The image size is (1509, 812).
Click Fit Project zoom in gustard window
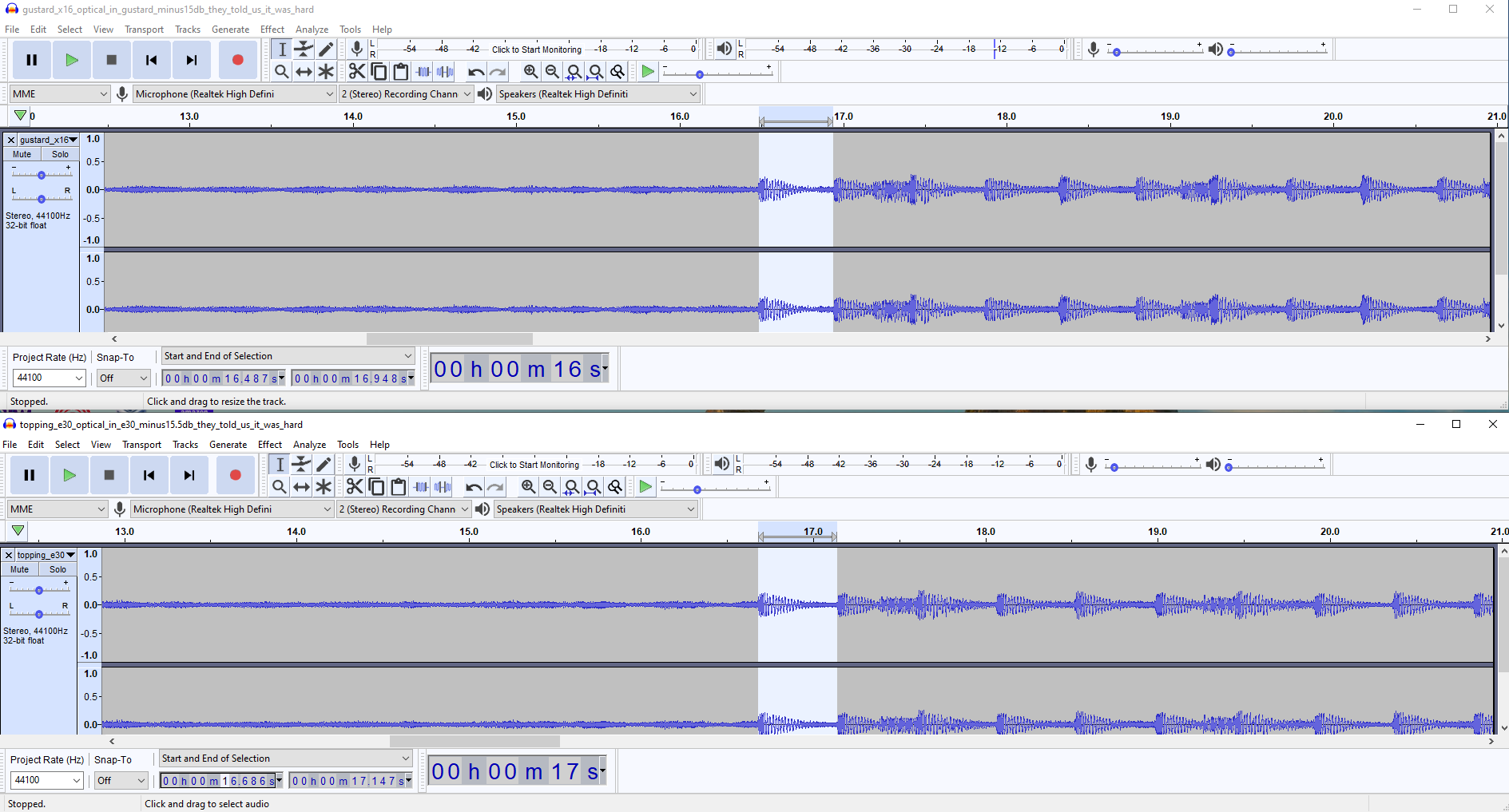[x=595, y=72]
